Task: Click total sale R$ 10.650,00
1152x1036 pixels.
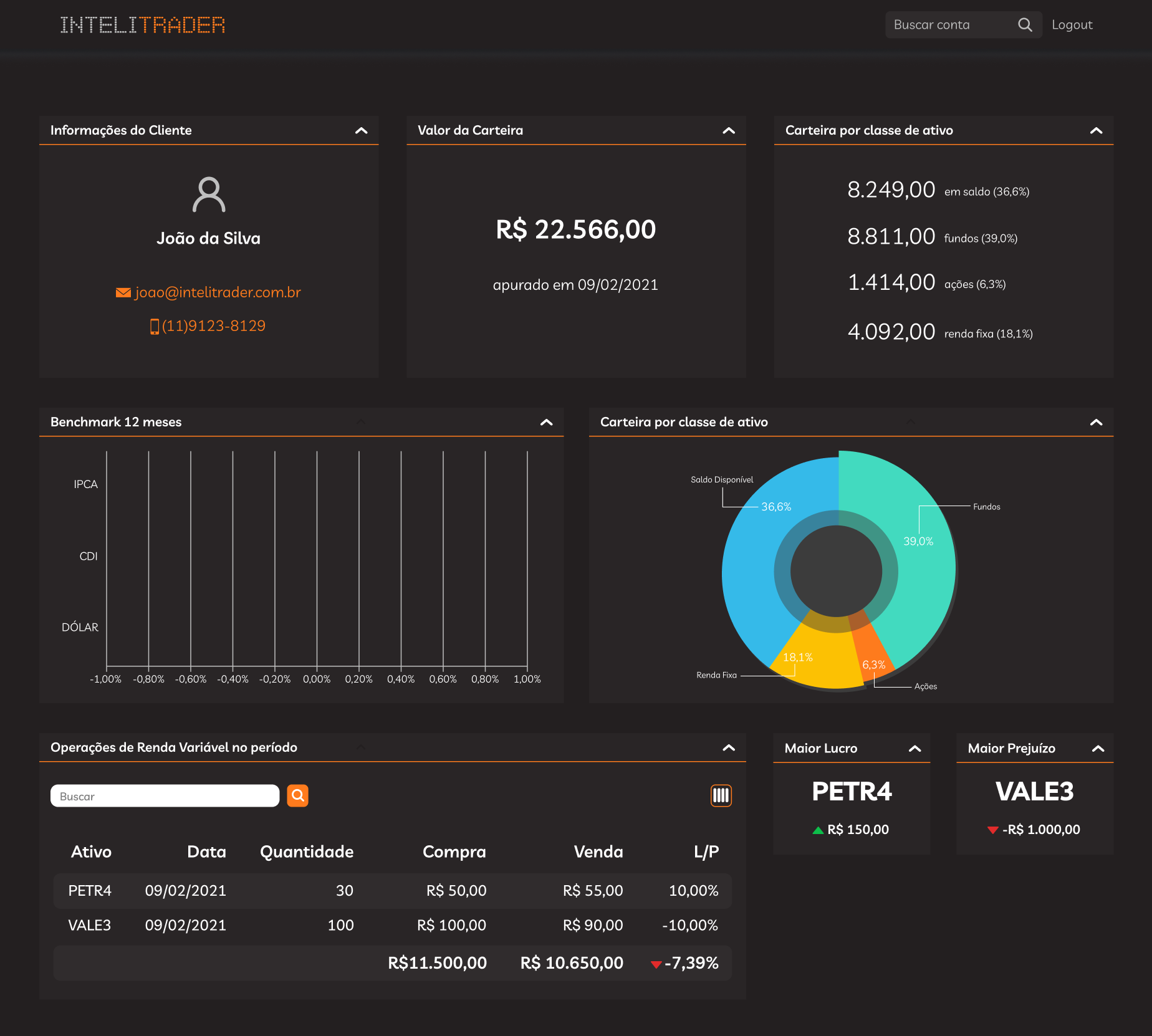Action: coord(572,963)
